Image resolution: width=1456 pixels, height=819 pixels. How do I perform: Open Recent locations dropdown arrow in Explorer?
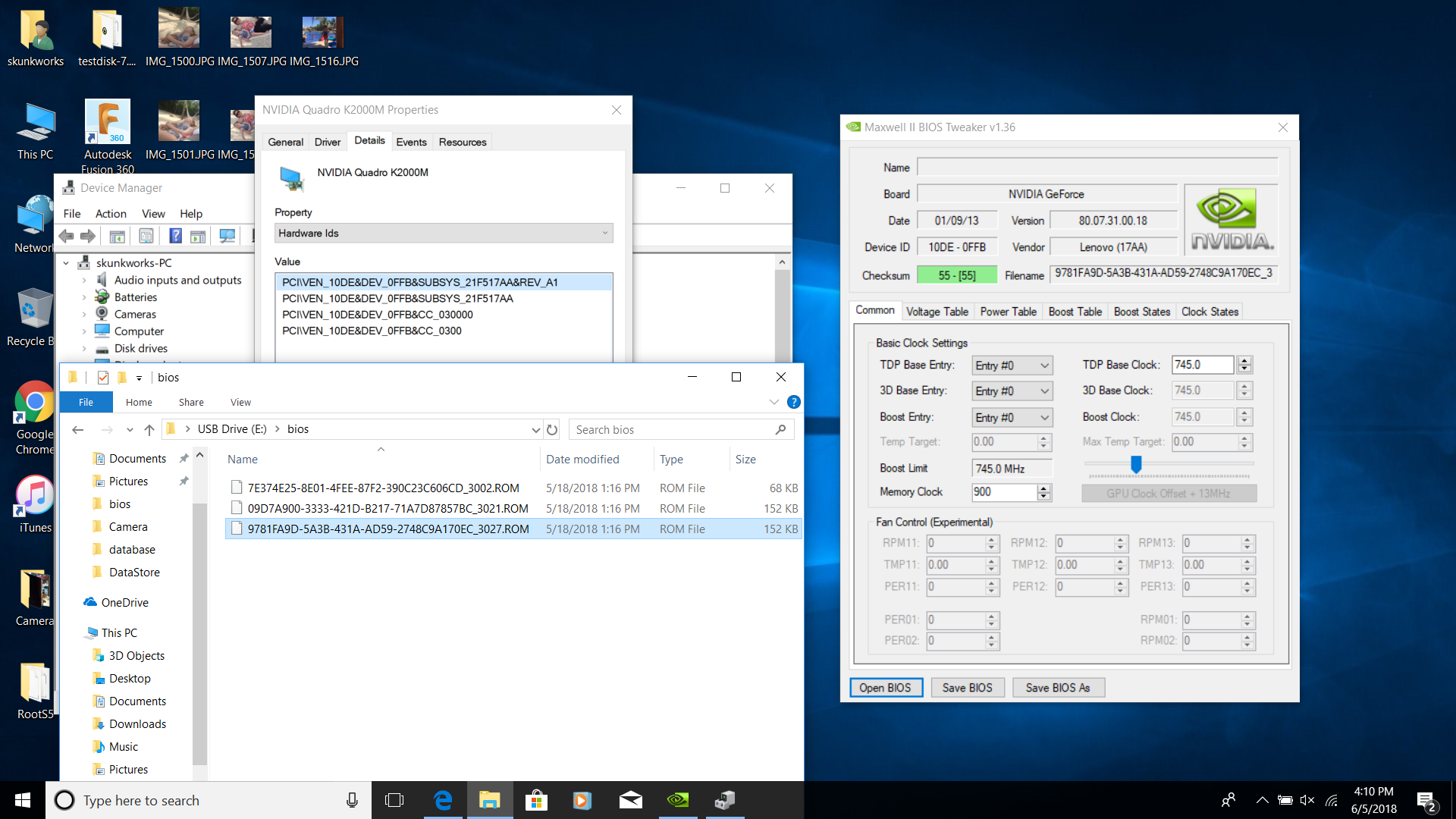point(130,430)
